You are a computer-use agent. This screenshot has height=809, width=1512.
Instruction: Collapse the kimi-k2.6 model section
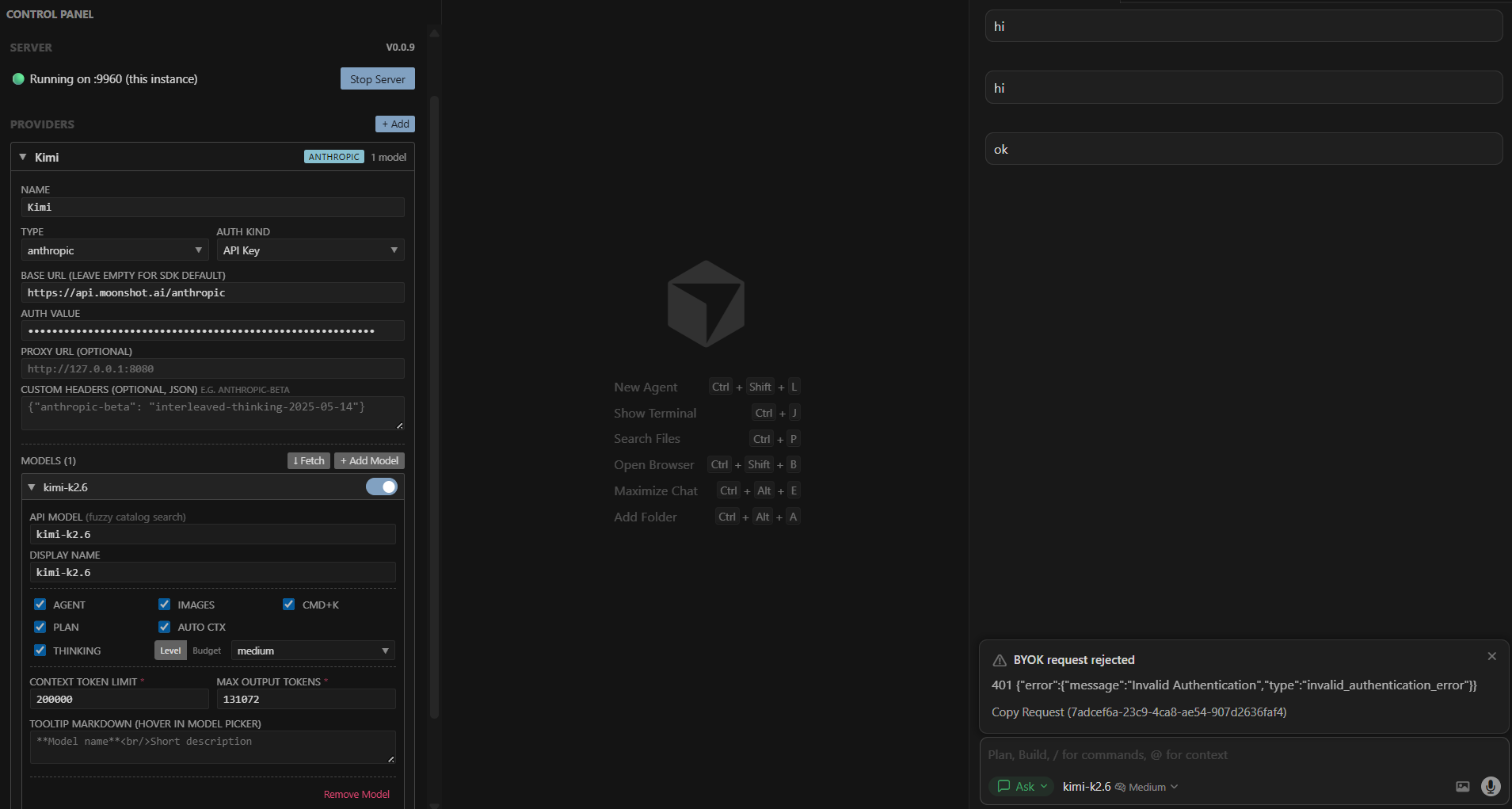(x=32, y=487)
